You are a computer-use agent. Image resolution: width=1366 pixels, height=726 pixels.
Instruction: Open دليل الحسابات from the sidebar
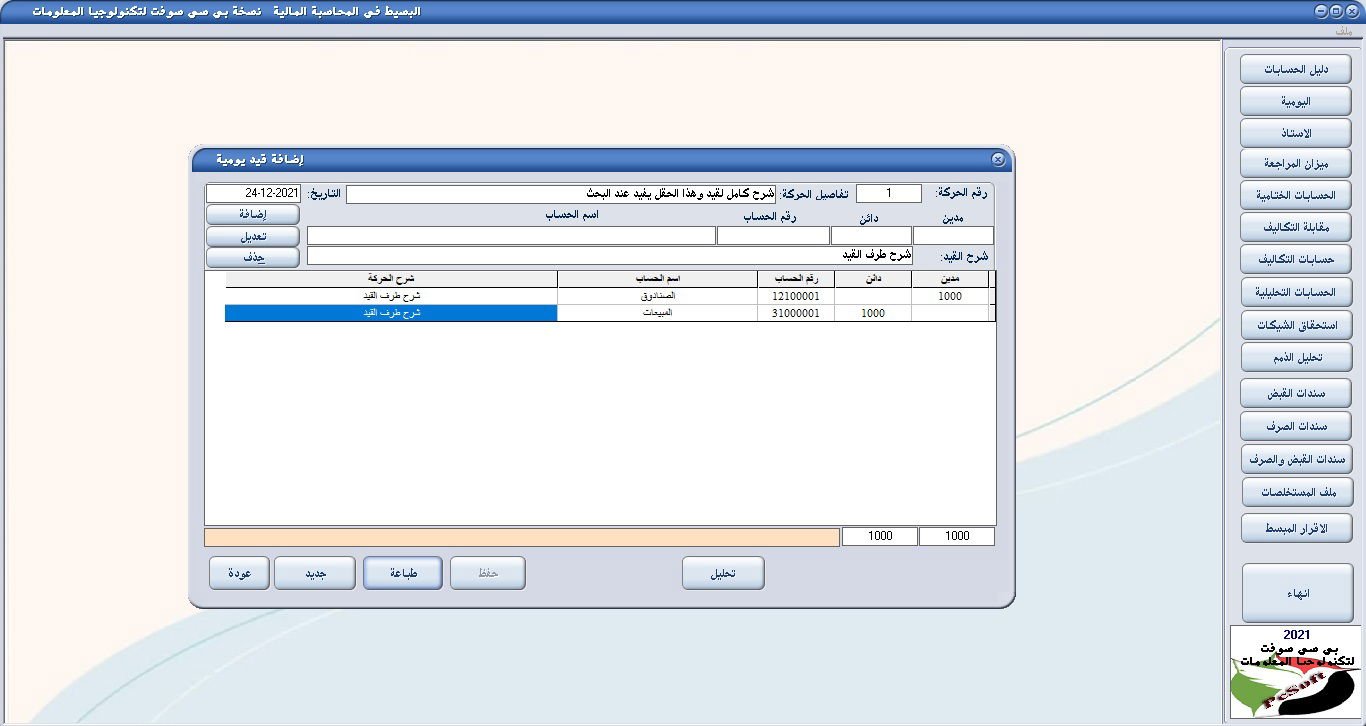click(x=1295, y=68)
